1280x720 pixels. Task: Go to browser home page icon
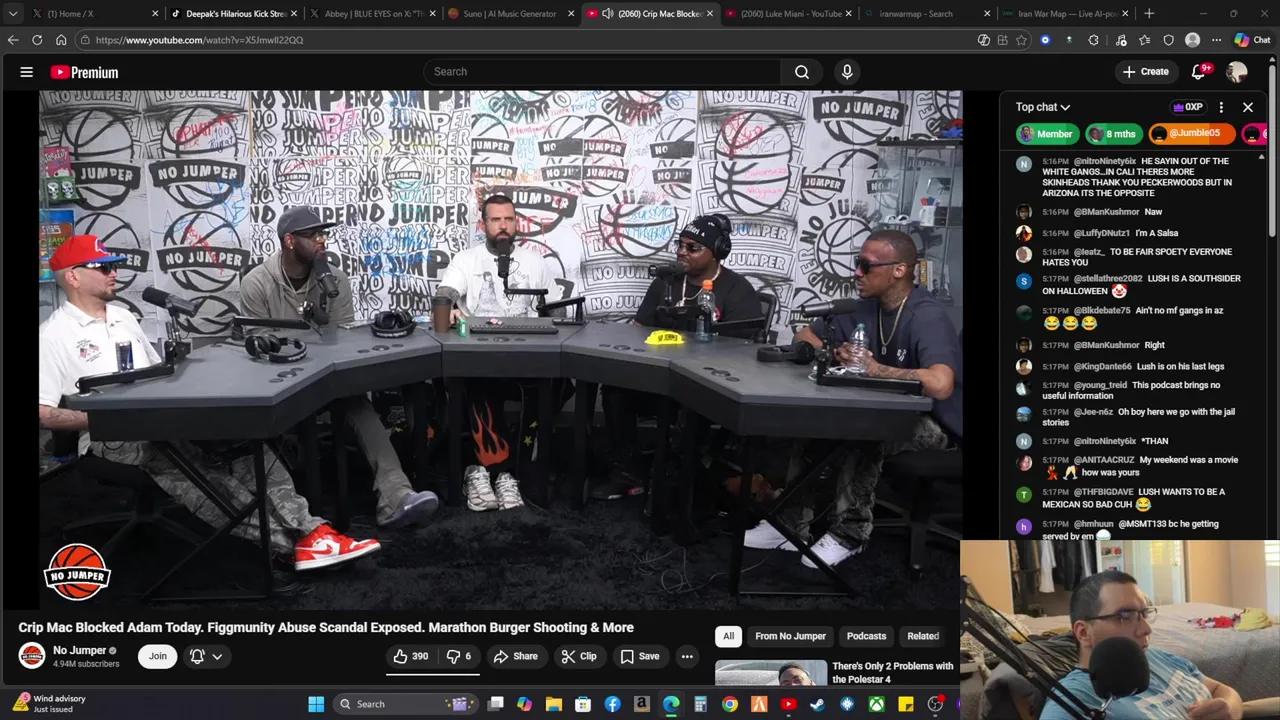coord(61,40)
